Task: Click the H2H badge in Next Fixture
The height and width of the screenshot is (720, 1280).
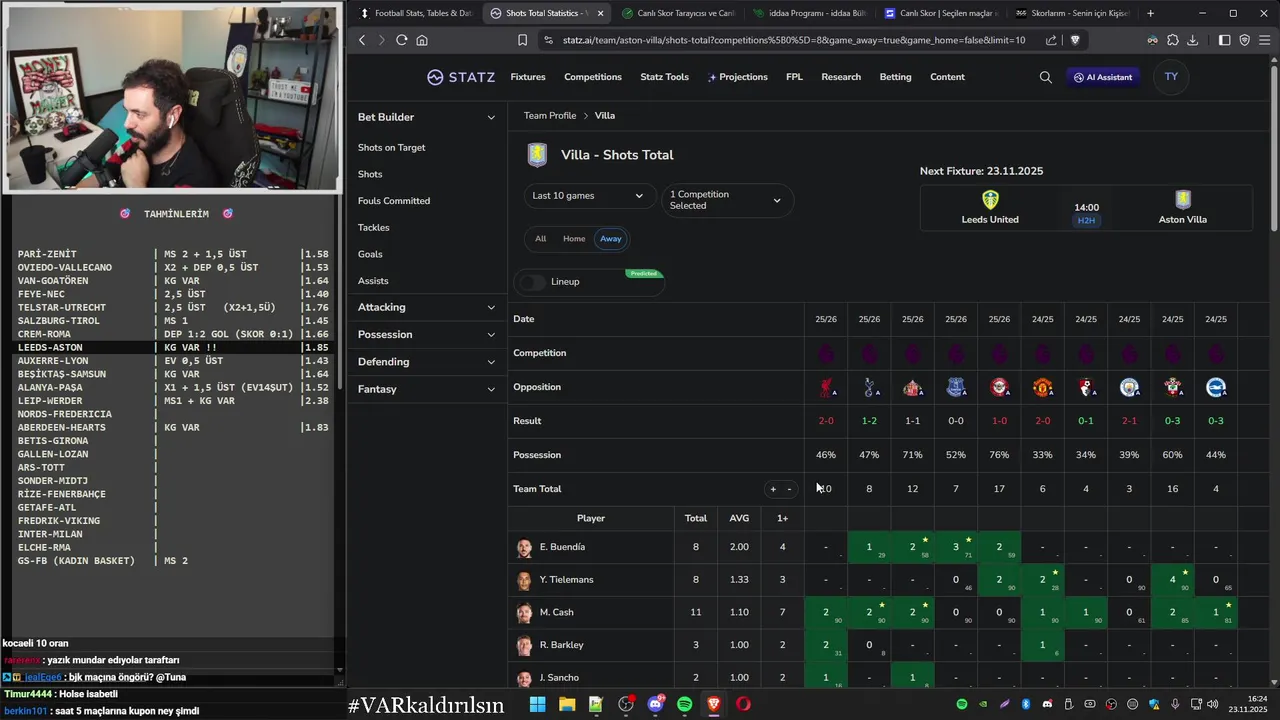Action: pyautogui.click(x=1086, y=220)
